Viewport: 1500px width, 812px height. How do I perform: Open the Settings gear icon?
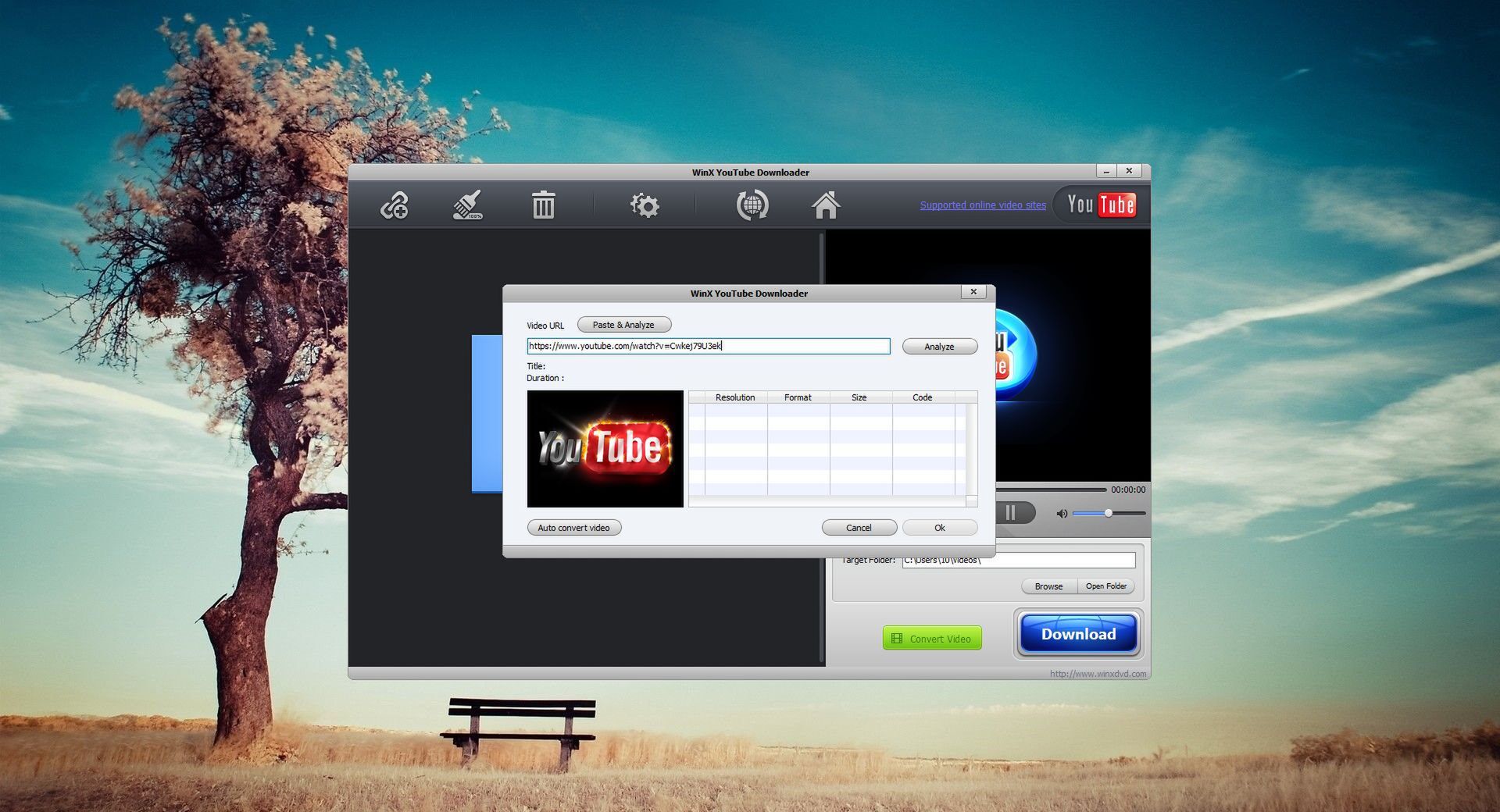point(645,205)
